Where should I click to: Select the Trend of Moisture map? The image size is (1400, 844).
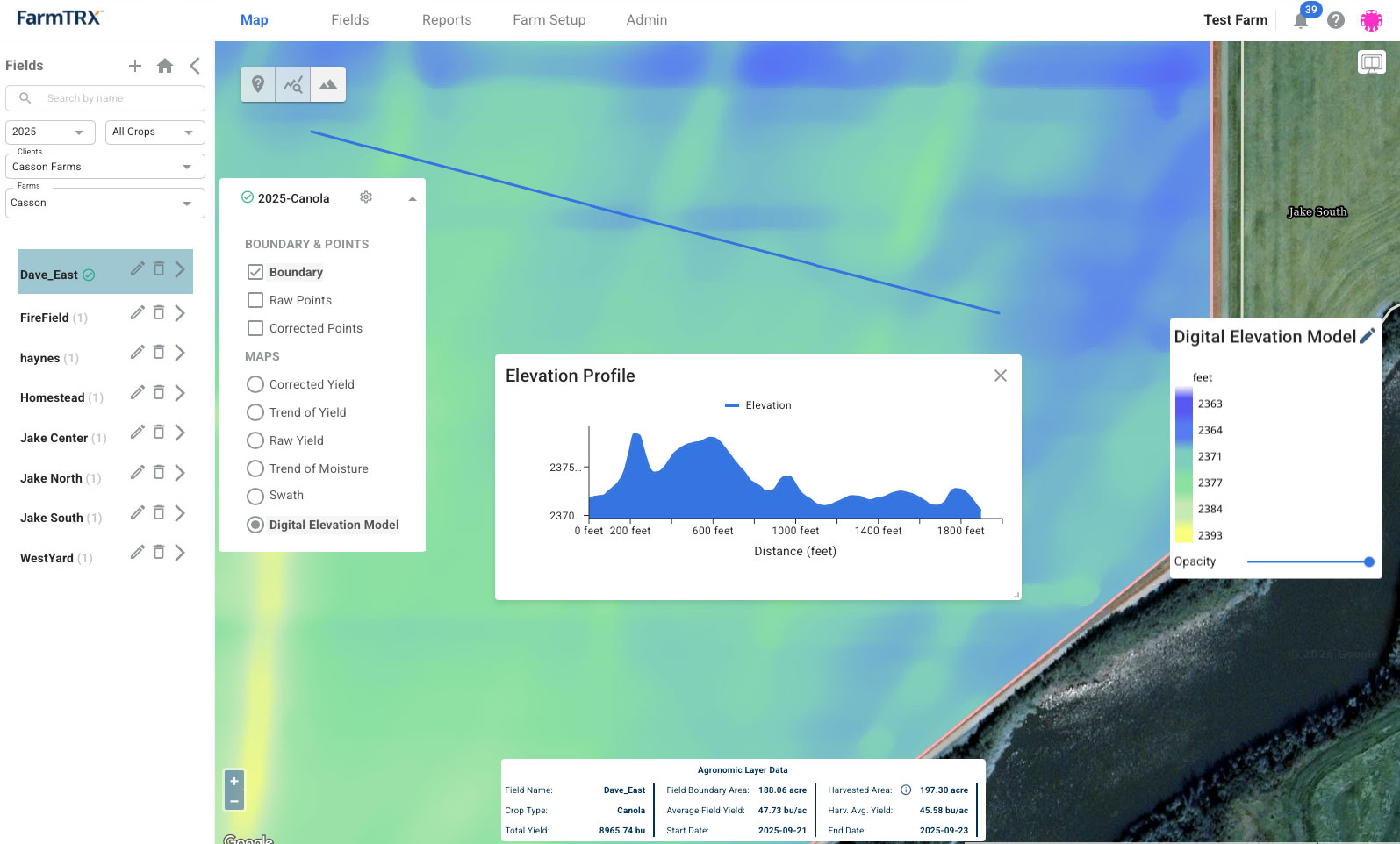coord(255,468)
